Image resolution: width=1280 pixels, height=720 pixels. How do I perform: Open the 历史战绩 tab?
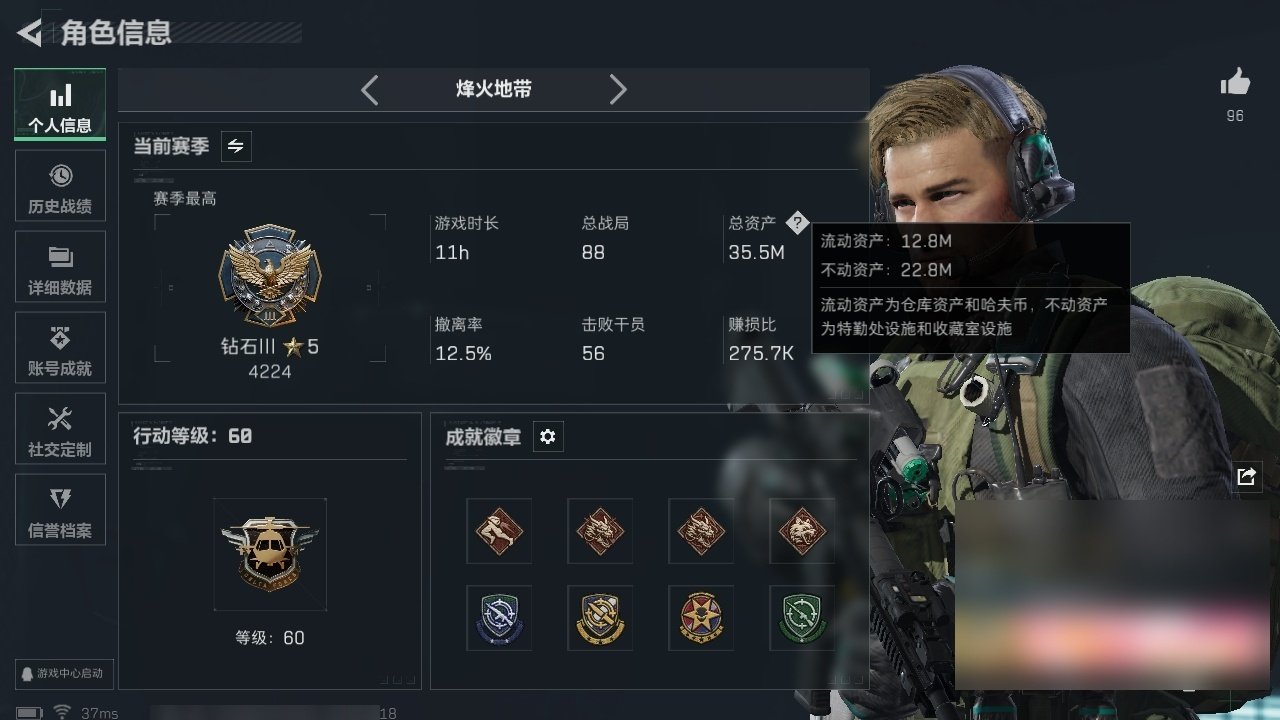pos(60,186)
